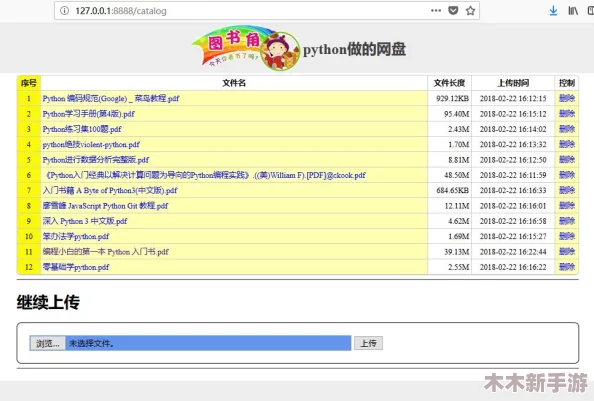Click the address bar URL 127.0.0.1:8888/catalog
This screenshot has height=401, width=594.
[x=121, y=11]
